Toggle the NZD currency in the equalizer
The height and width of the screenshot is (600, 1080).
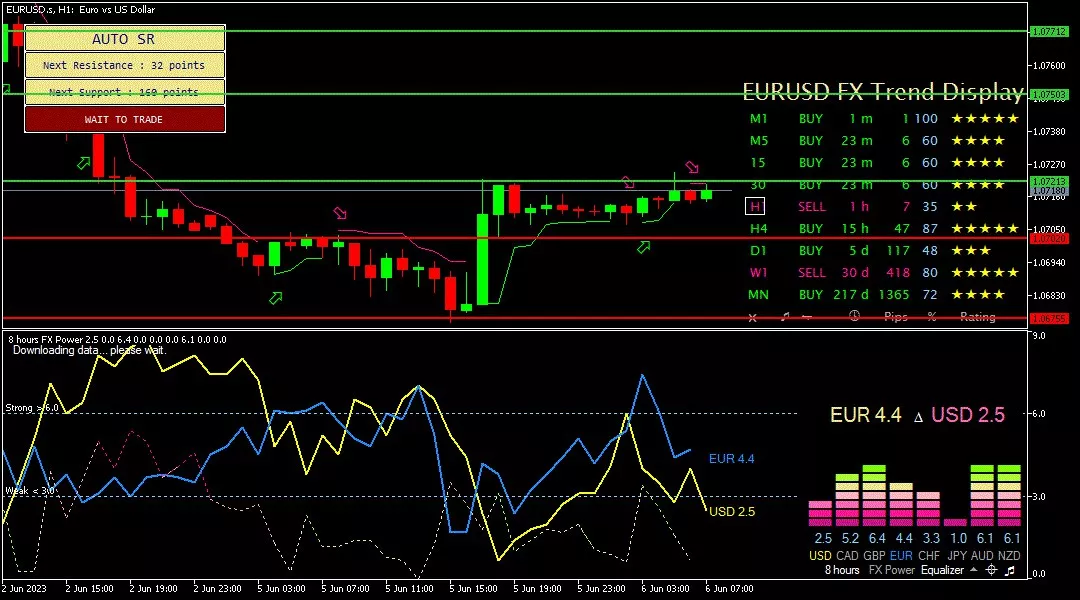point(1009,556)
